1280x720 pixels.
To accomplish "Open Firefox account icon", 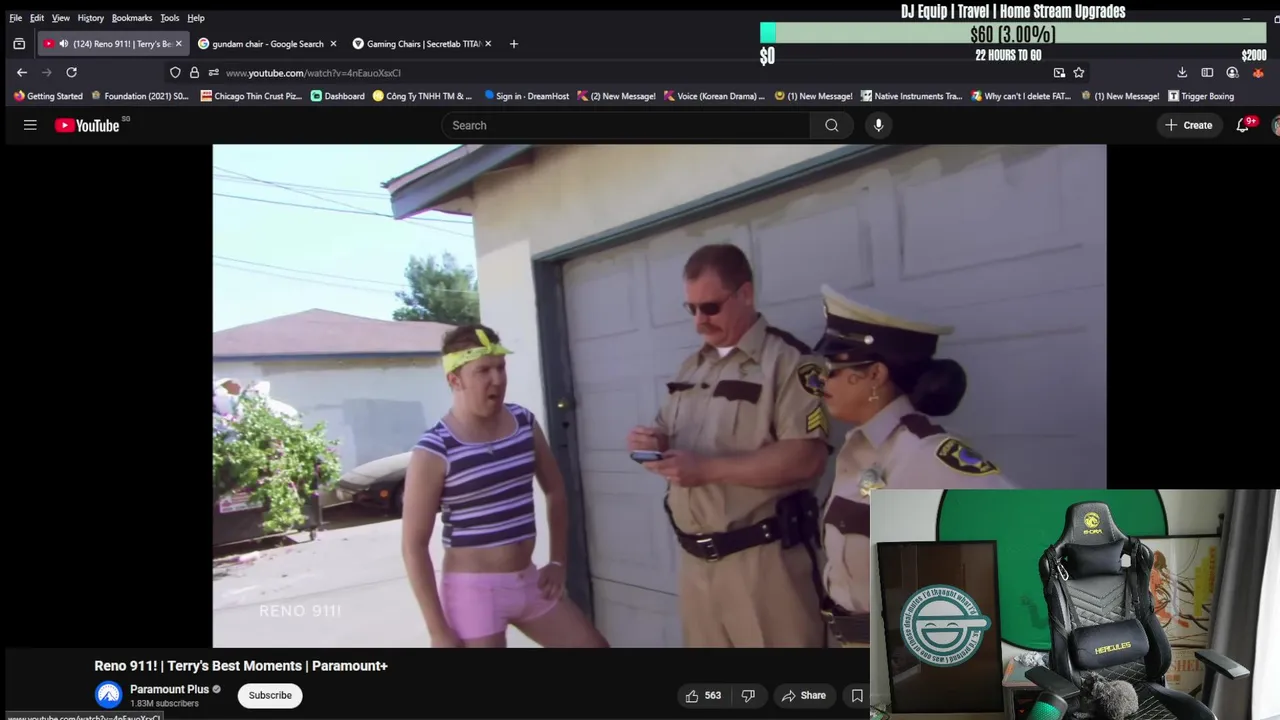I will click(x=1232, y=72).
